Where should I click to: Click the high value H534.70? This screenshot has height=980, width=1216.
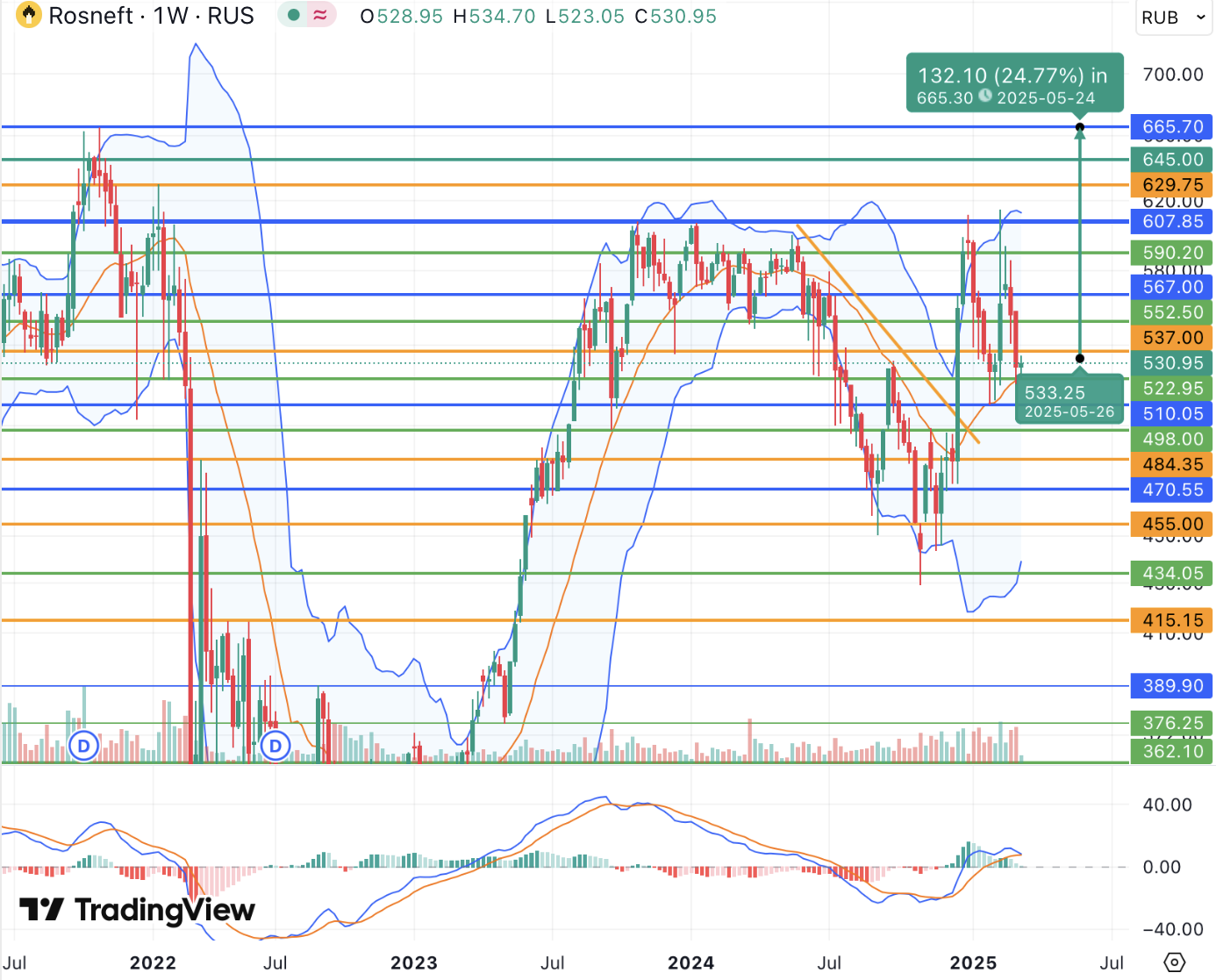[494, 16]
